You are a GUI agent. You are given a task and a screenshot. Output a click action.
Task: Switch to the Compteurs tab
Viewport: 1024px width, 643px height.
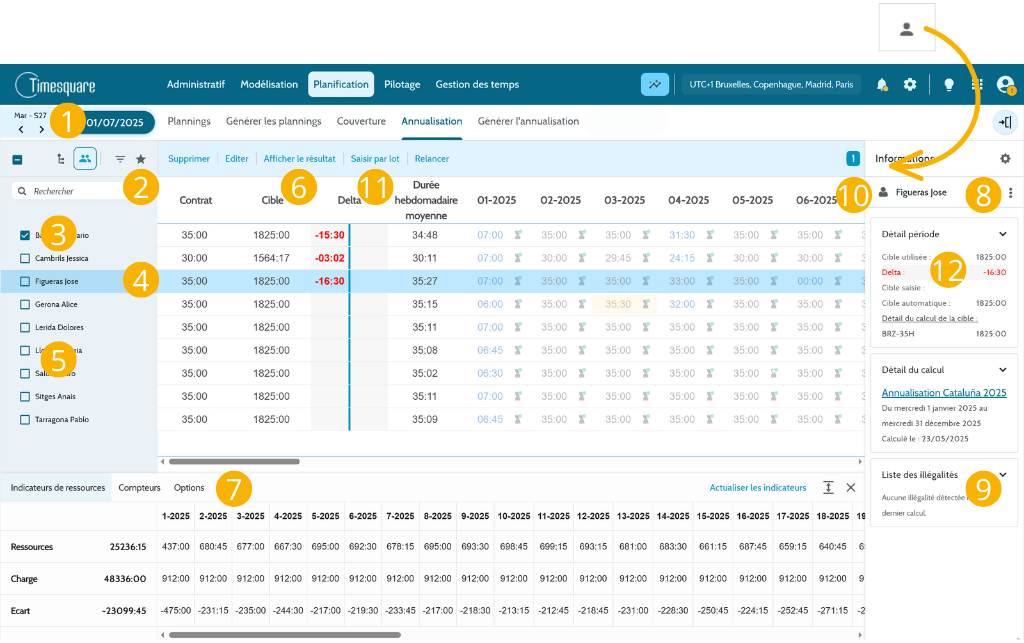click(x=139, y=488)
